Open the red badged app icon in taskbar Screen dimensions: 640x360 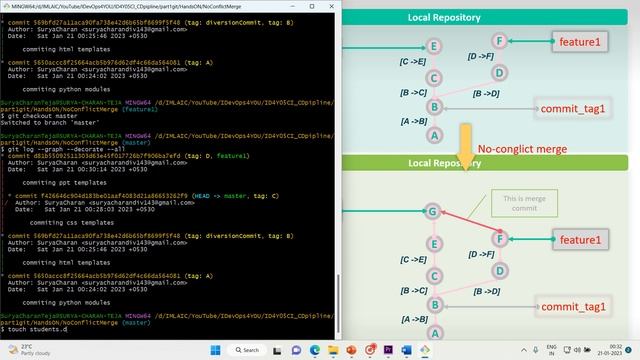pyautogui.click(x=370, y=350)
